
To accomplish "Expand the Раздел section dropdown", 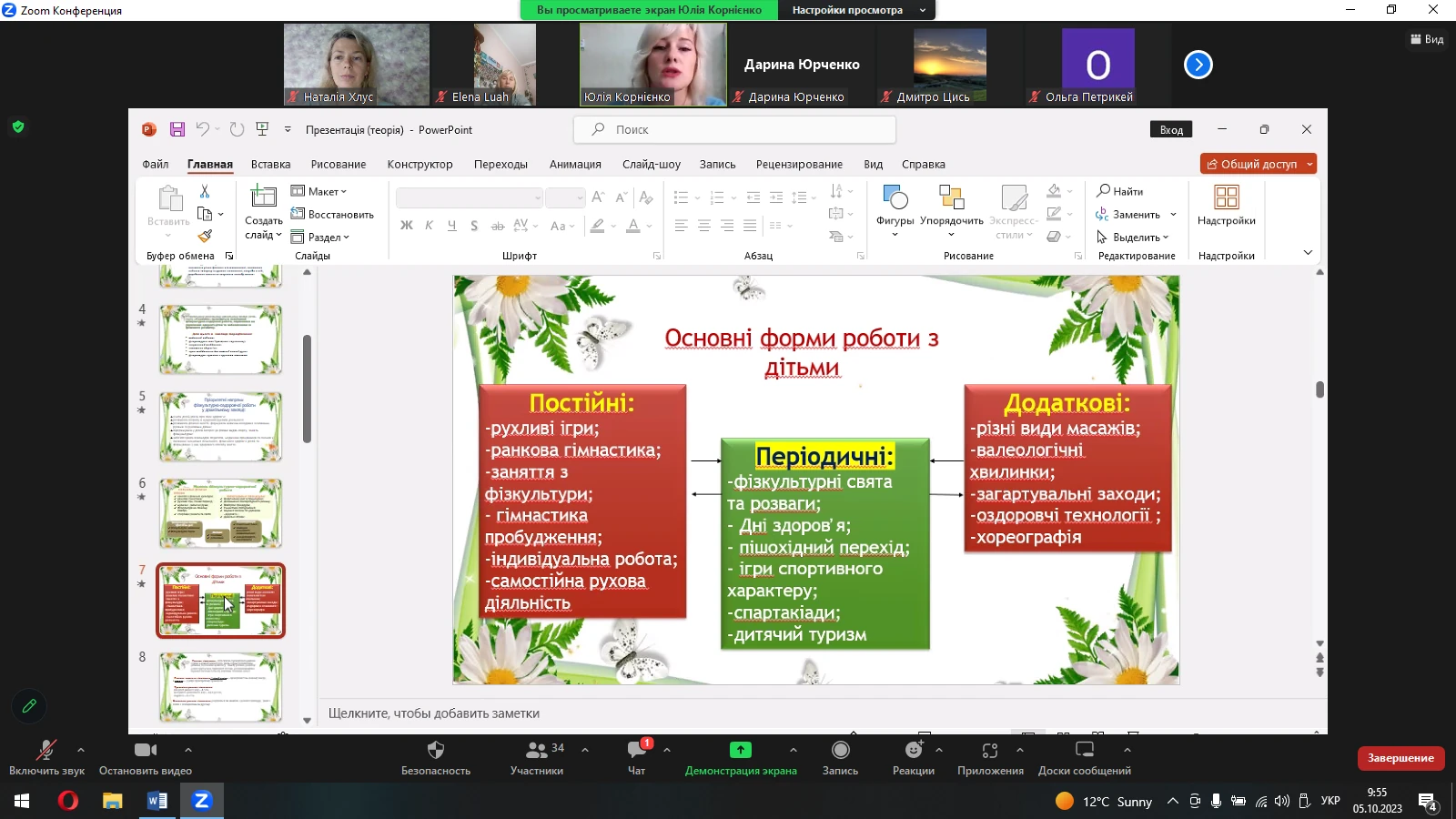I will coord(320,237).
